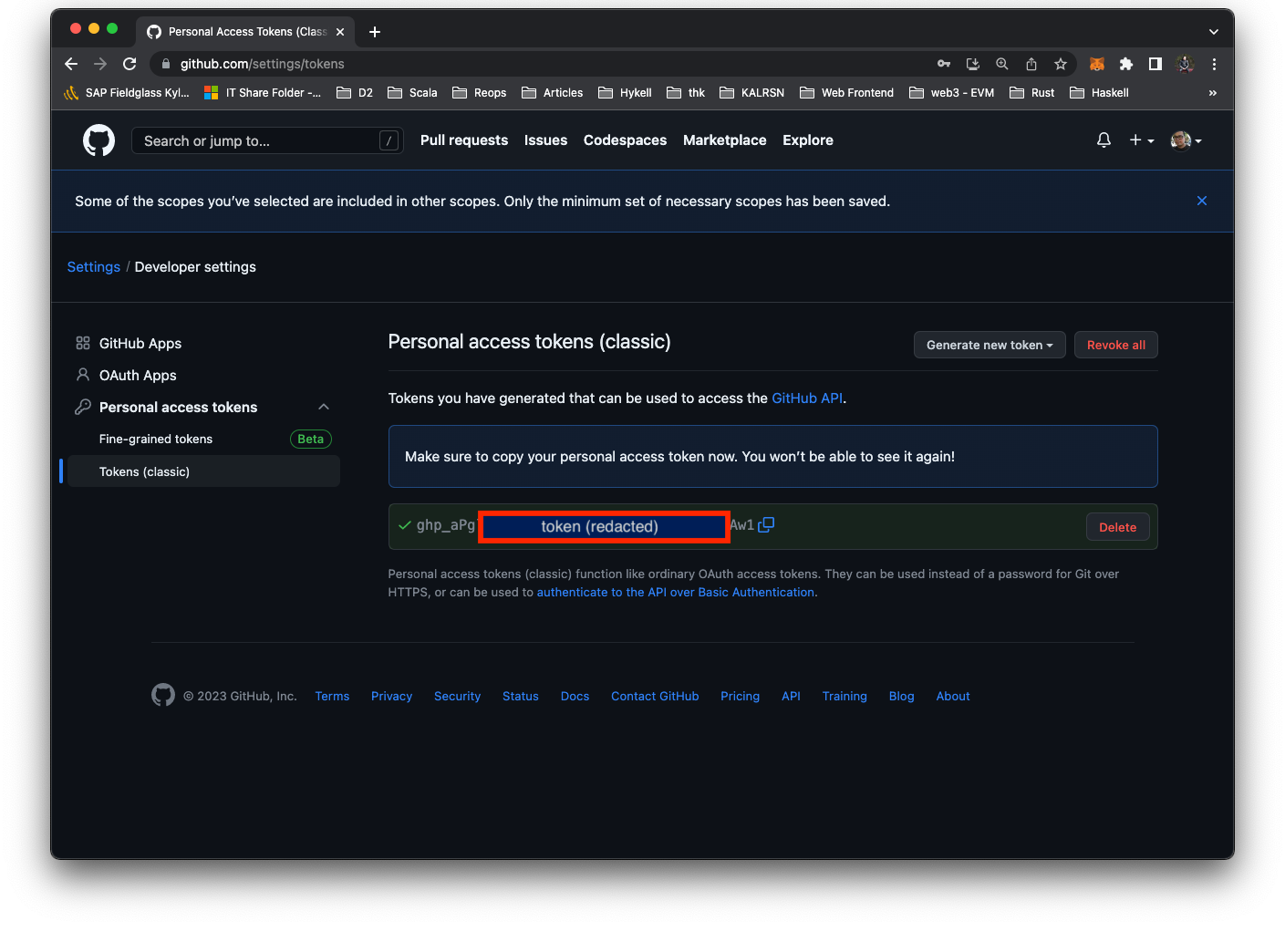Click the GitHub Octocat logo in header
This screenshot has width=1285, height=952.
click(x=98, y=140)
